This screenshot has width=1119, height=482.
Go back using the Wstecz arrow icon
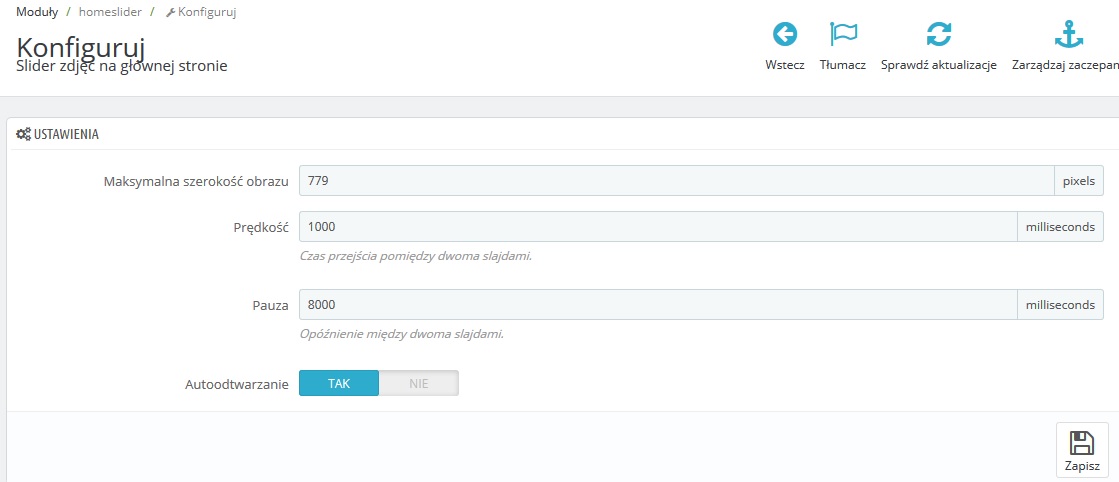[785, 34]
